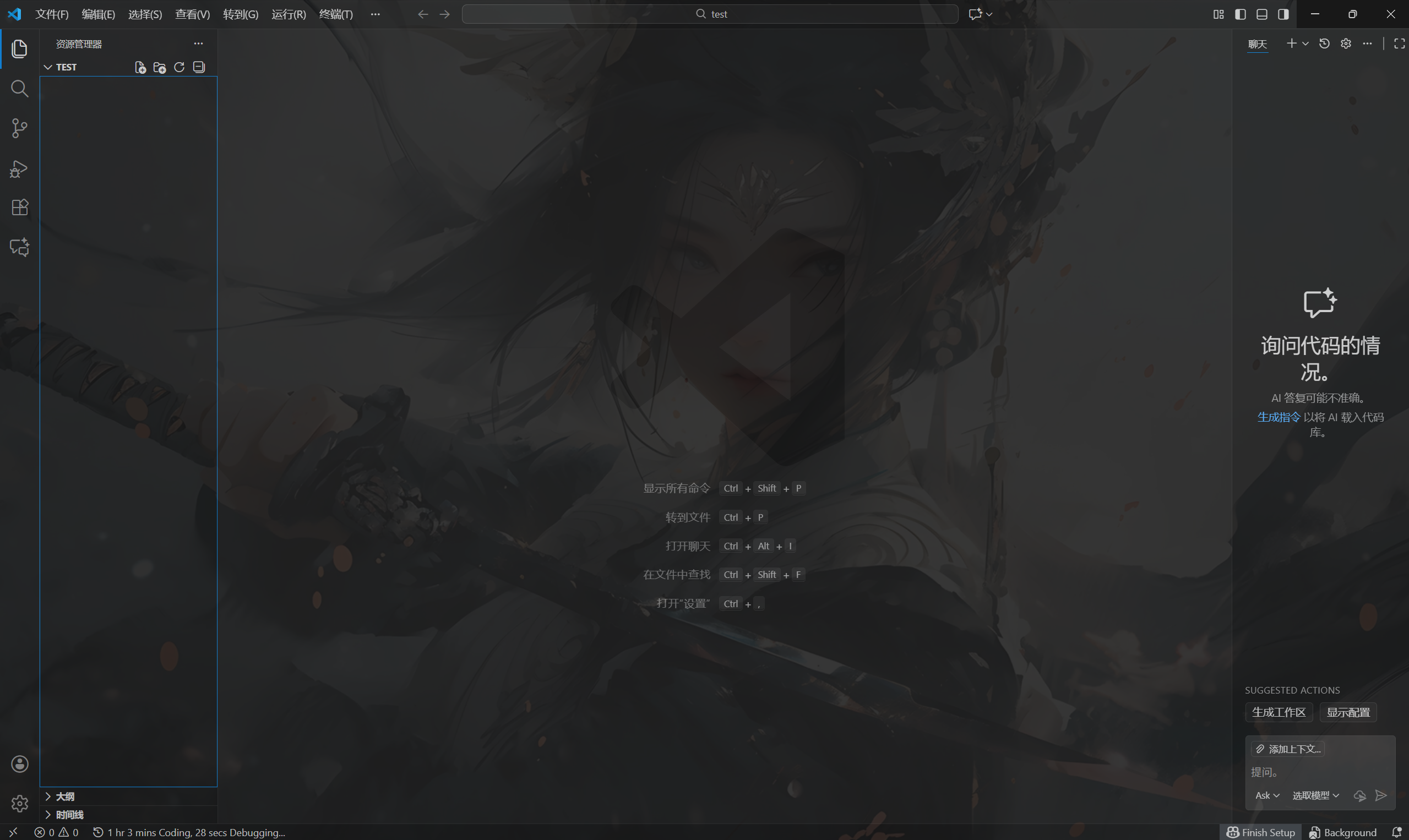
Task: Refresh the Explorer view
Action: pyautogui.click(x=179, y=67)
